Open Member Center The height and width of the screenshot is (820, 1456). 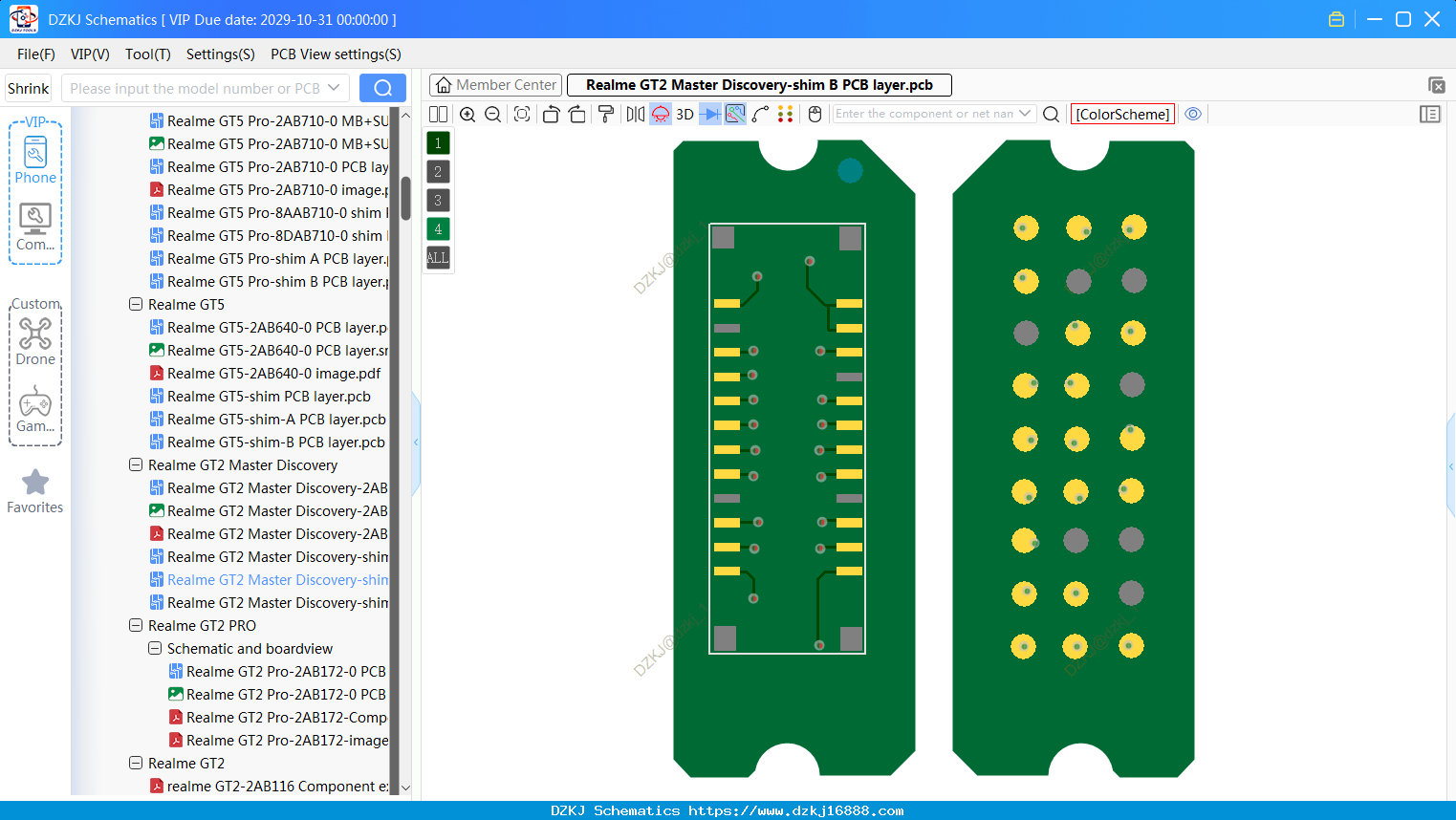point(495,85)
